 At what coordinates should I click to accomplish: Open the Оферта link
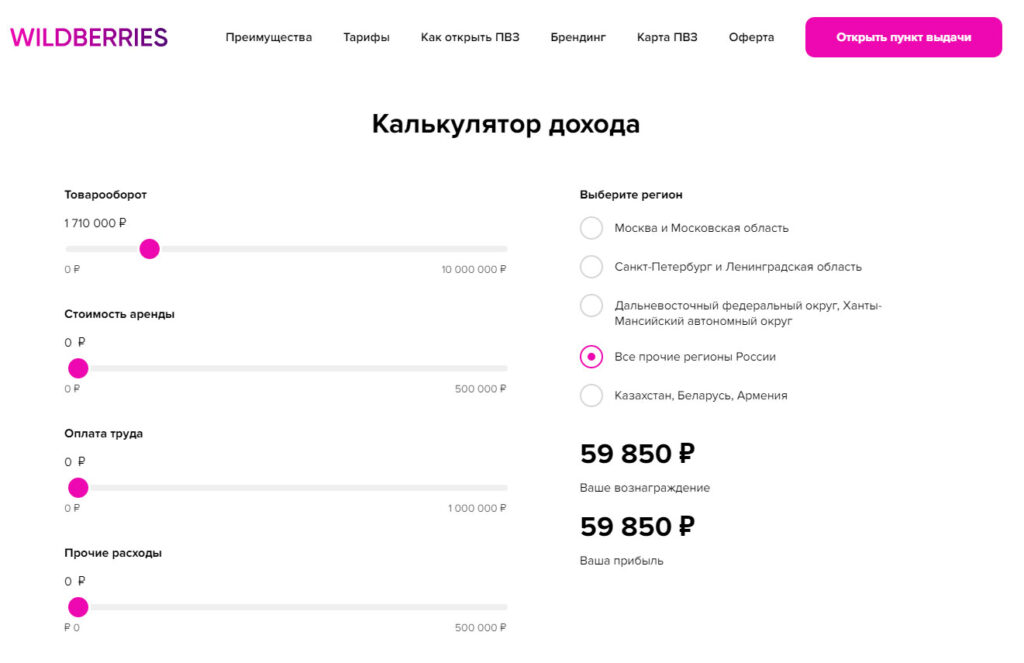751,38
